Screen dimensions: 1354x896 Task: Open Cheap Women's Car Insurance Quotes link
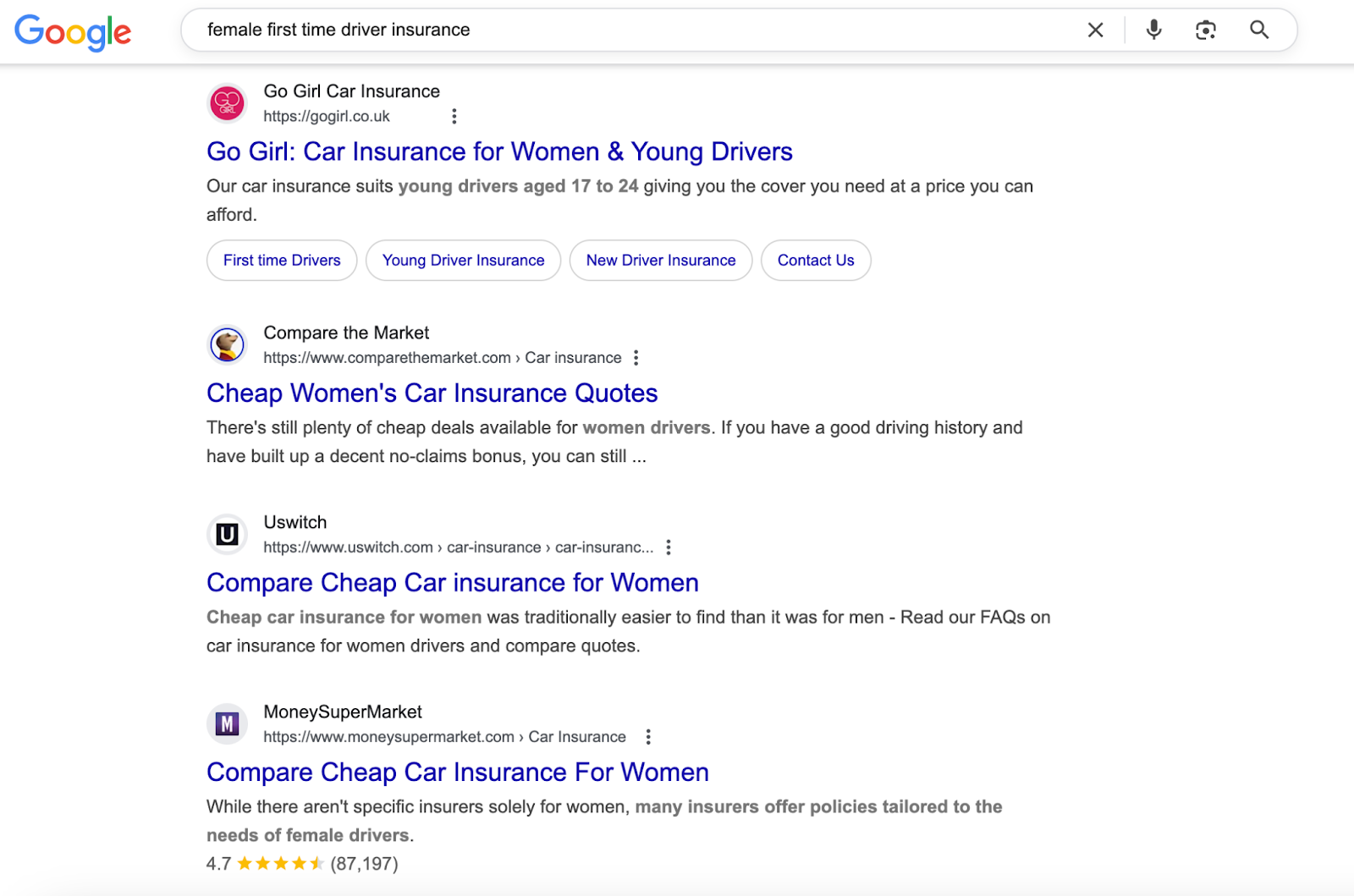[x=432, y=393]
